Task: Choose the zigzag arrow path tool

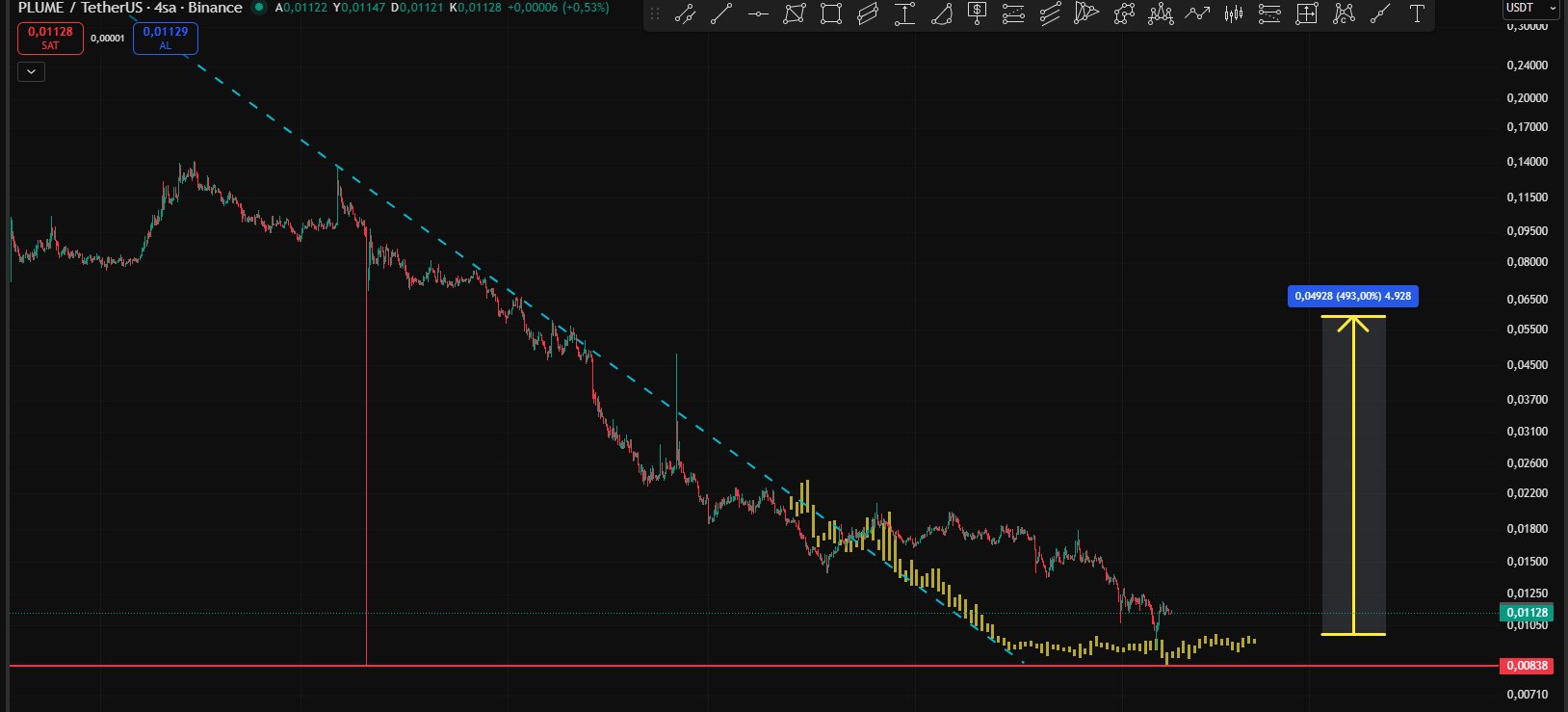Action: pyautogui.click(x=1196, y=13)
